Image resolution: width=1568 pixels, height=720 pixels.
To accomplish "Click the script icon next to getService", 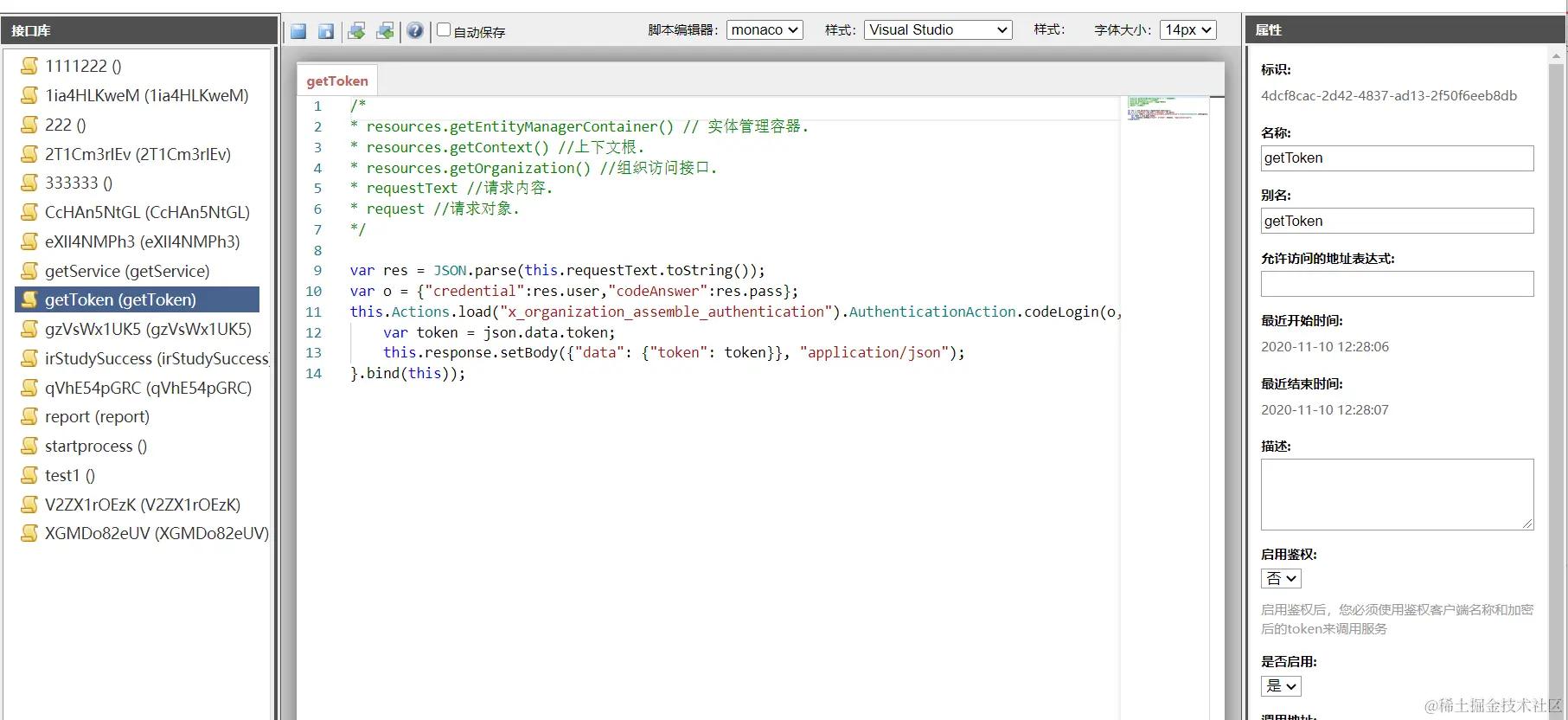I will 29,271.
